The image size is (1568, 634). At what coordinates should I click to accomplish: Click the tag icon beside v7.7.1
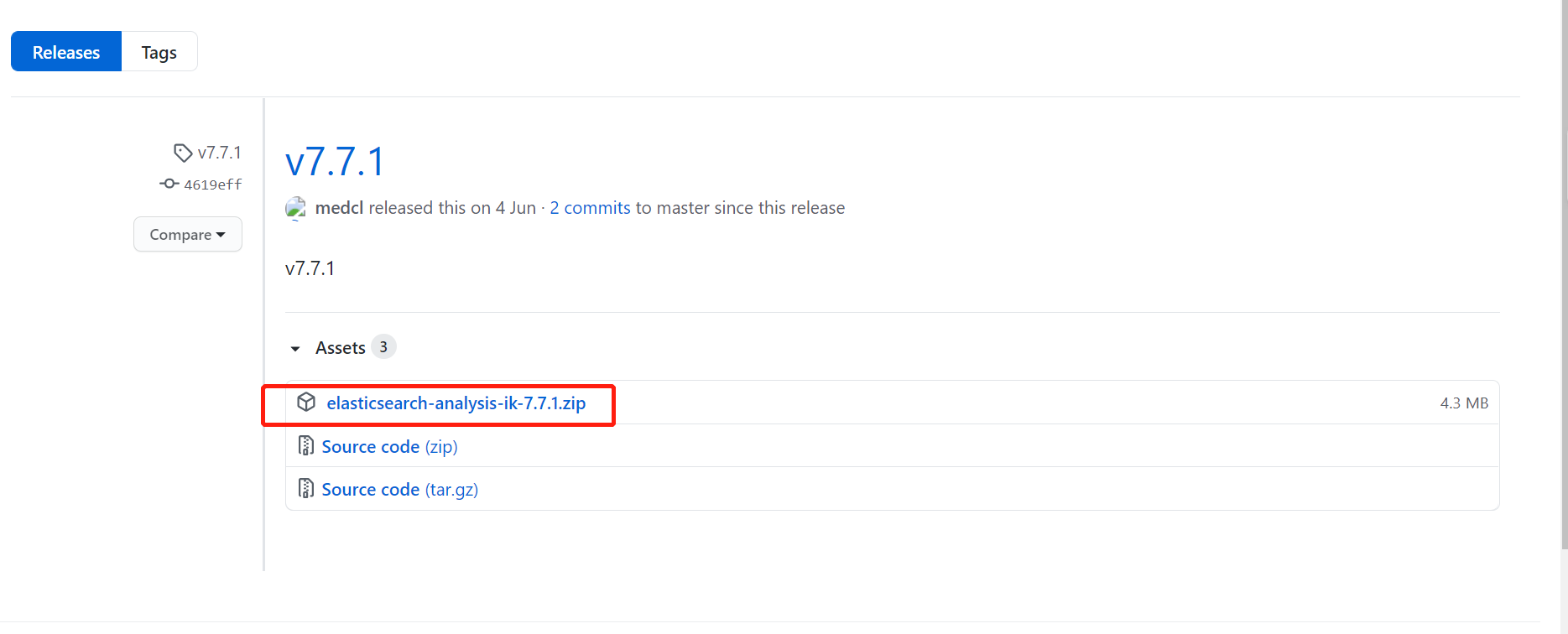pos(182,153)
